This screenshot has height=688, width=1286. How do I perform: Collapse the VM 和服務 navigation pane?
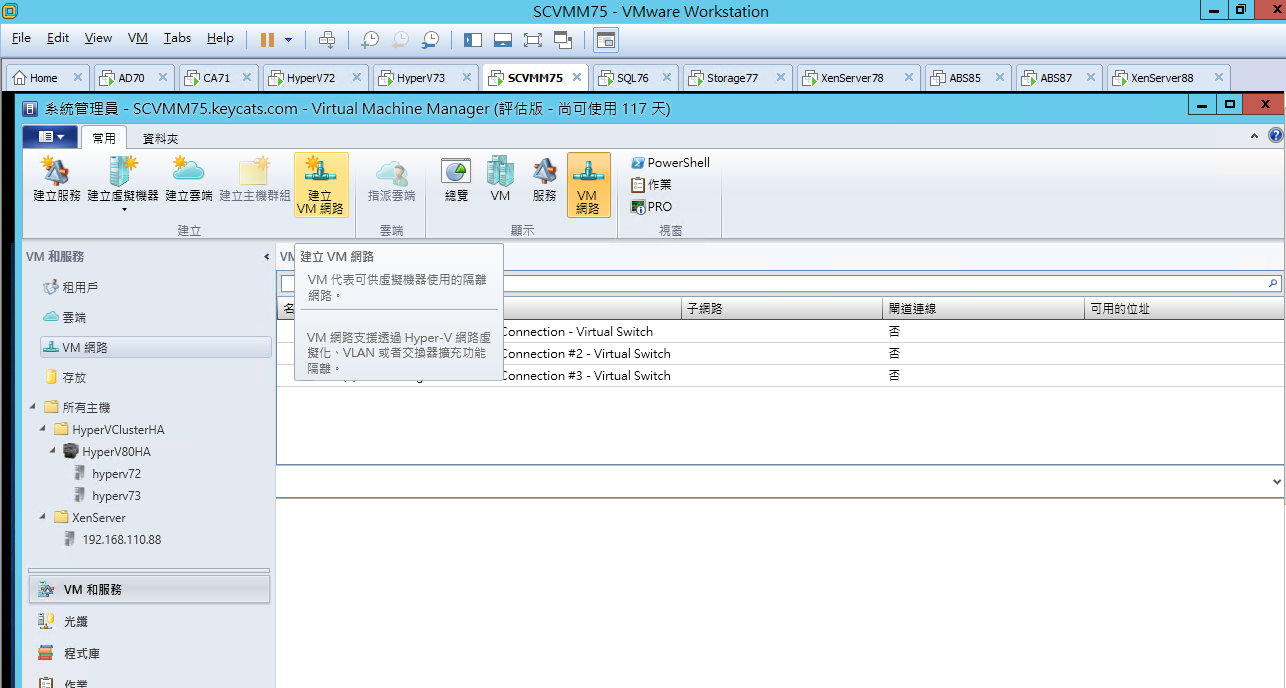click(266, 257)
